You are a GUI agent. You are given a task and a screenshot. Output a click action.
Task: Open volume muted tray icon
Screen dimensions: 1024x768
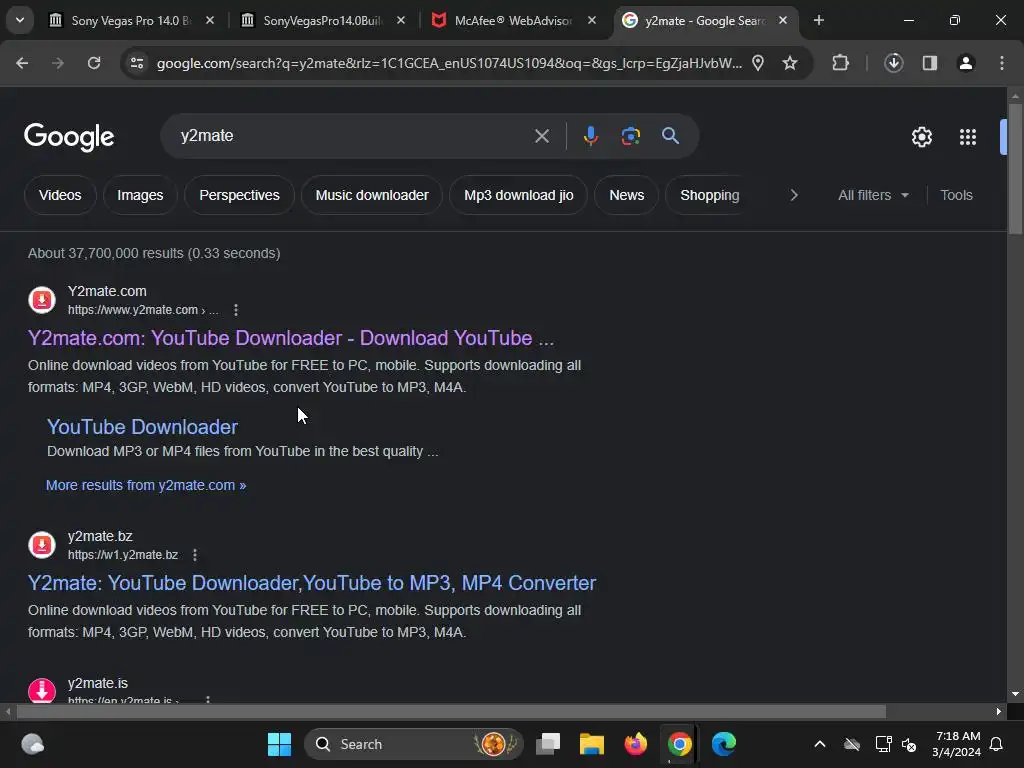coord(908,744)
